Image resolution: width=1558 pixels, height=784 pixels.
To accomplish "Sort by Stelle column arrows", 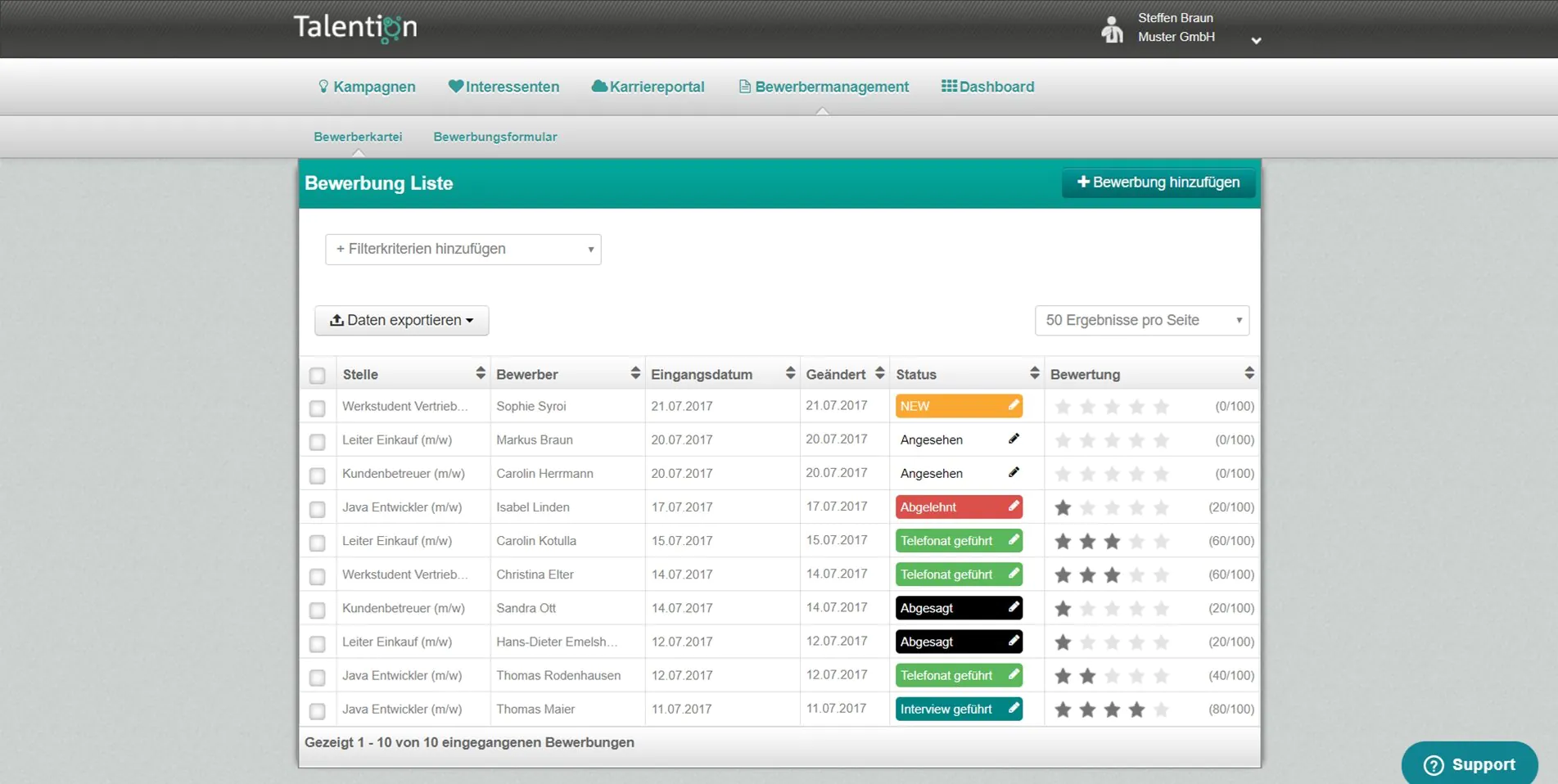I will tap(481, 373).
